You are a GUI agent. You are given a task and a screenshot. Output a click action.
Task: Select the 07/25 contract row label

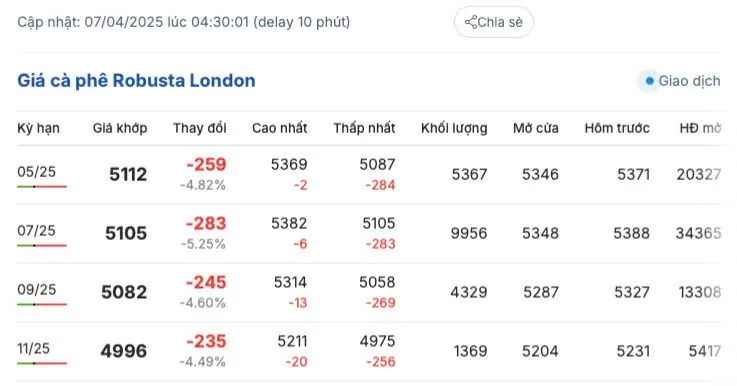(x=37, y=230)
